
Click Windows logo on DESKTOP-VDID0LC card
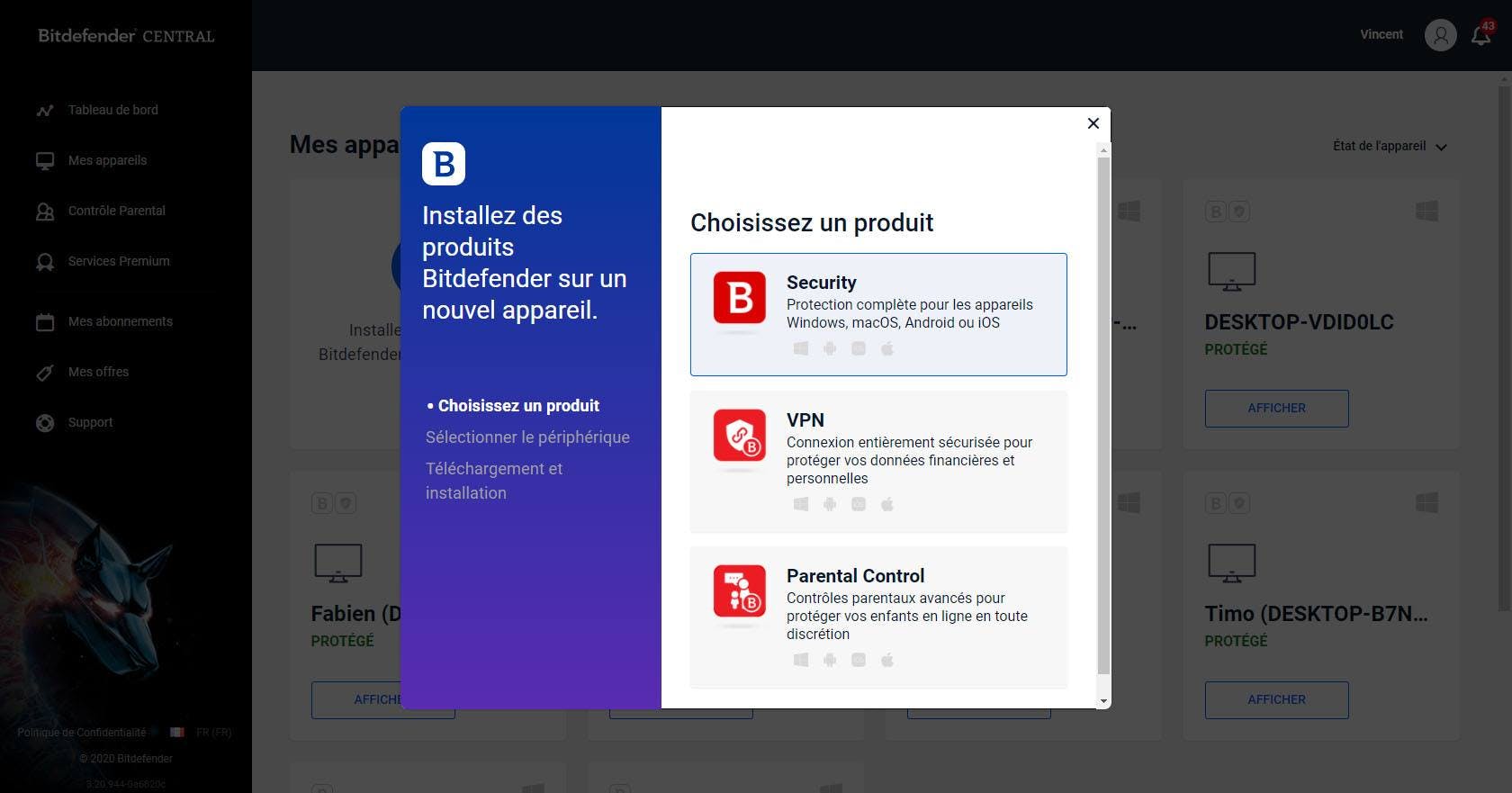[1426, 211]
